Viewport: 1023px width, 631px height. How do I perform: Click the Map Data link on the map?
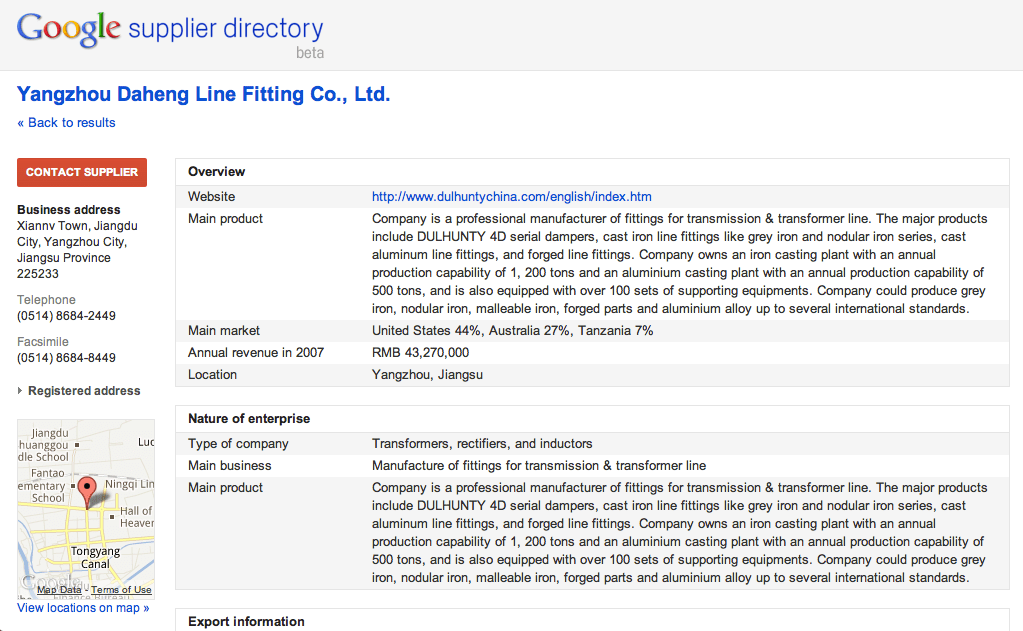click(59, 590)
